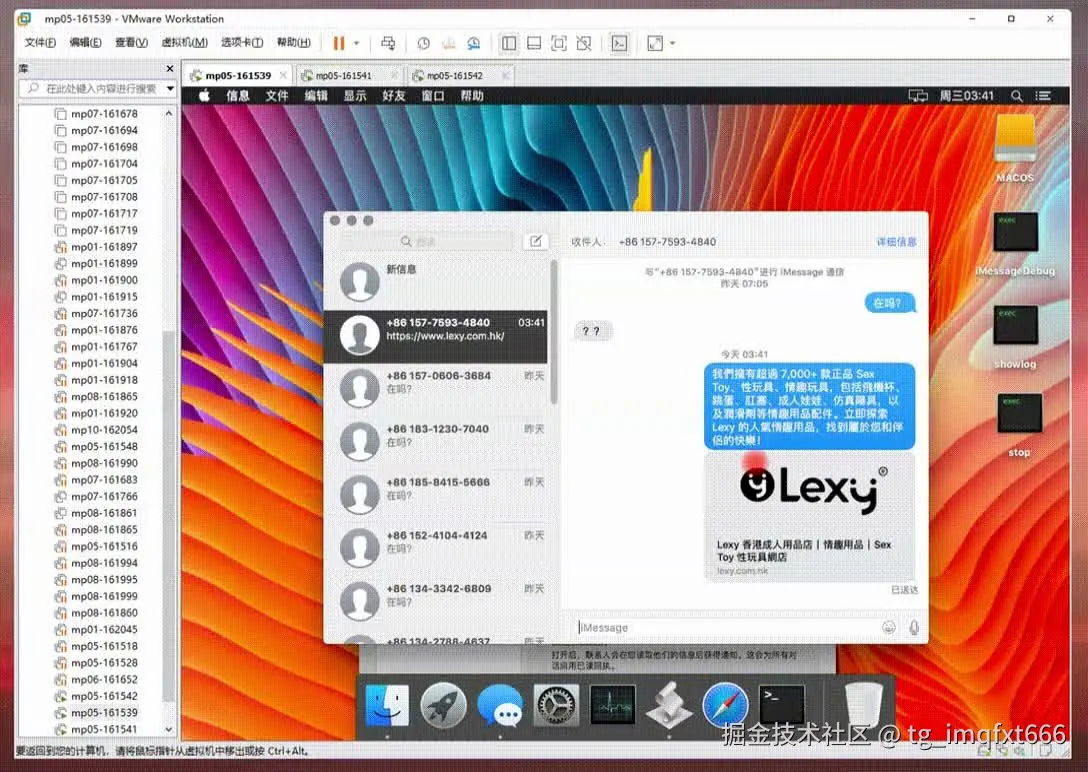The width and height of the screenshot is (1088, 772).
Task: Select the +86 157-0606-3684 conversation
Action: (436, 388)
